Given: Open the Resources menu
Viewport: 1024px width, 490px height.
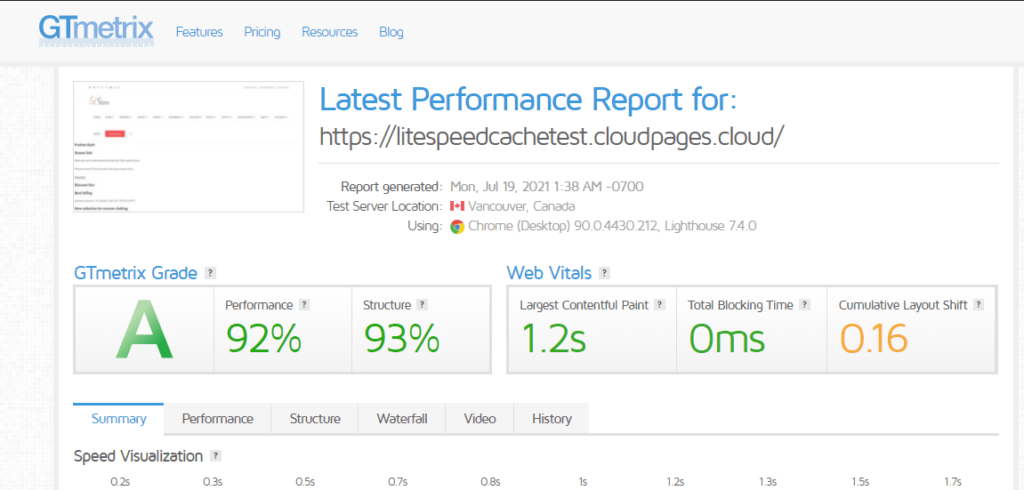Looking at the screenshot, I should click(330, 32).
